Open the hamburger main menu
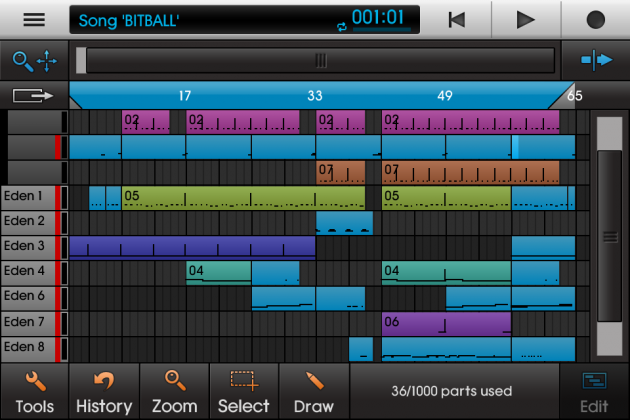Viewport: 630px width, 420px height. 34,19
